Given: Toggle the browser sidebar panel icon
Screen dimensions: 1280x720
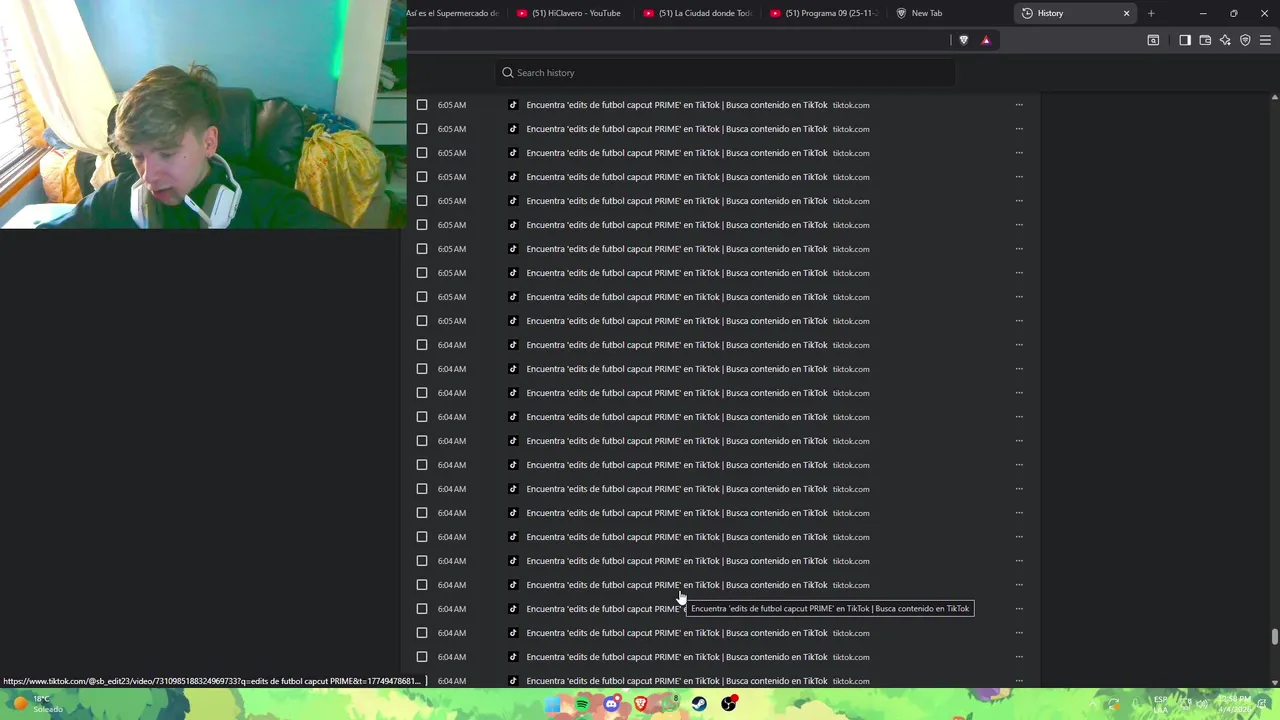Looking at the screenshot, I should tap(1185, 40).
